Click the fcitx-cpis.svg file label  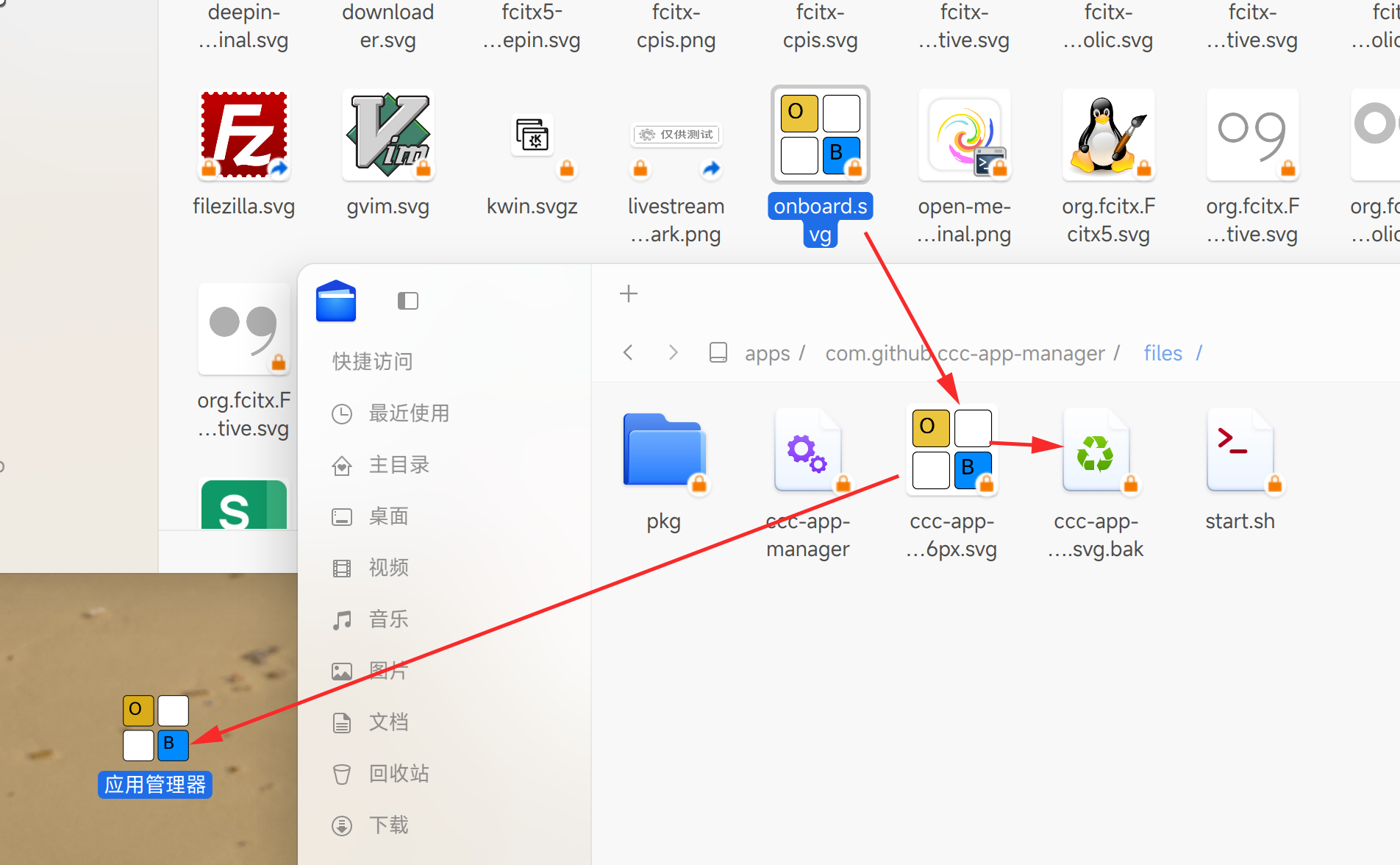(x=821, y=26)
